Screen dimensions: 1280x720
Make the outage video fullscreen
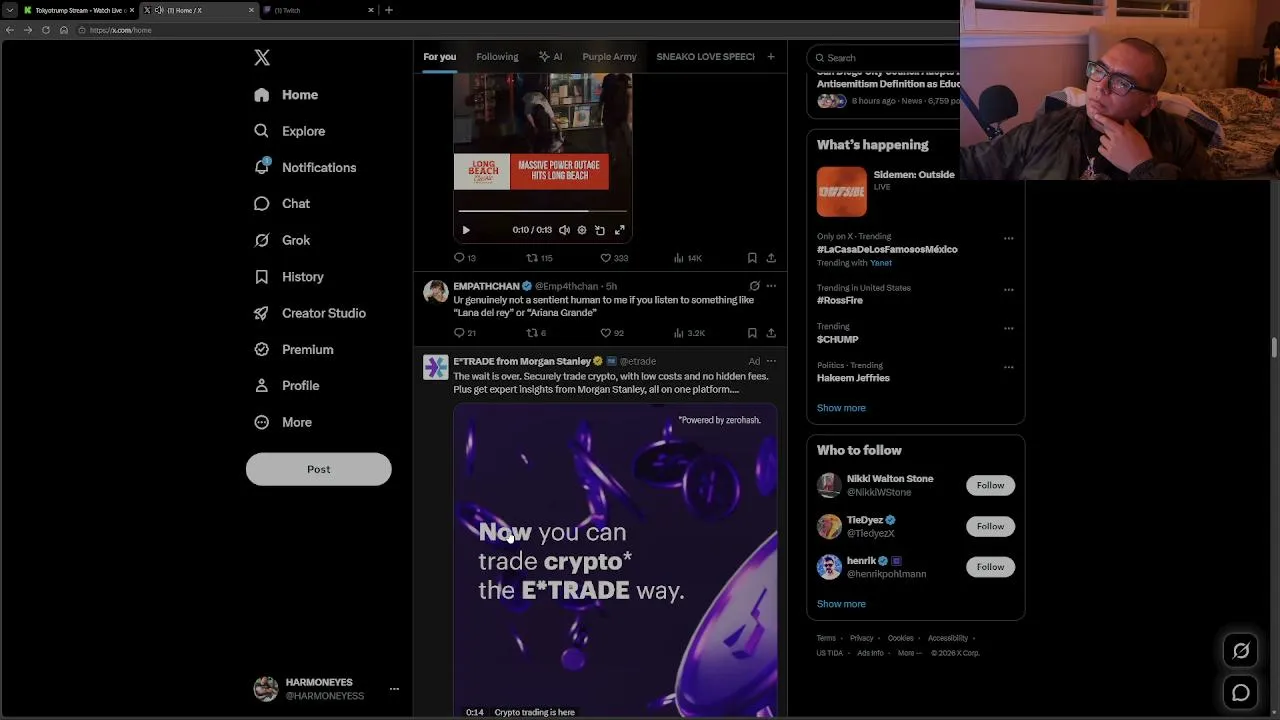[620, 230]
